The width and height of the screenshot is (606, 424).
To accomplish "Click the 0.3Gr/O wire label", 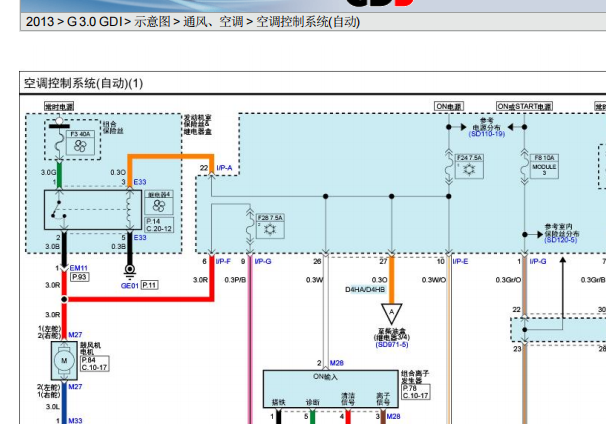I will click(508, 279).
